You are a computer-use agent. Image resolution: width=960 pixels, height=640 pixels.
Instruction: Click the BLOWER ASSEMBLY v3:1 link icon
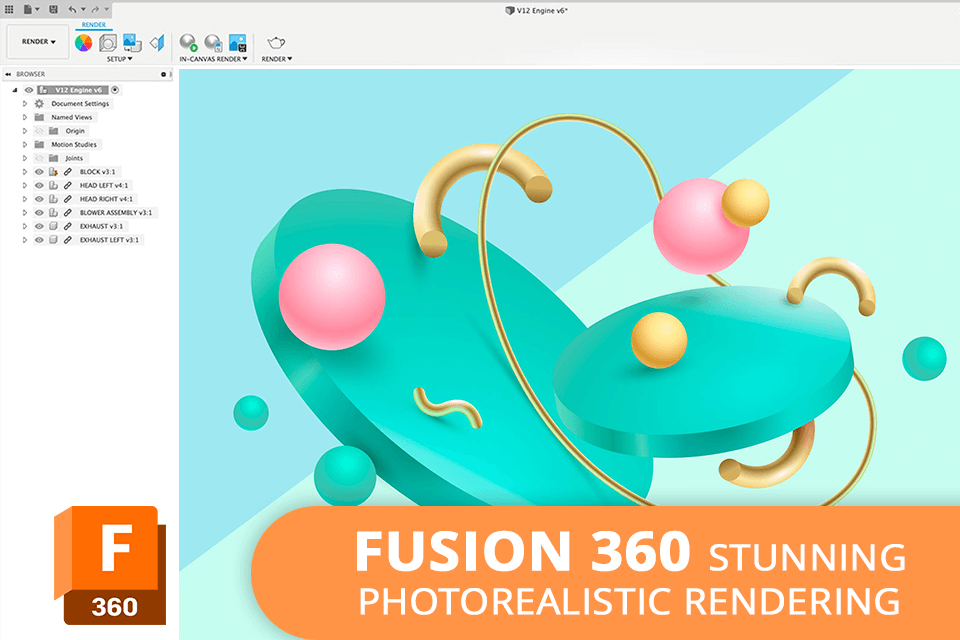coord(68,213)
